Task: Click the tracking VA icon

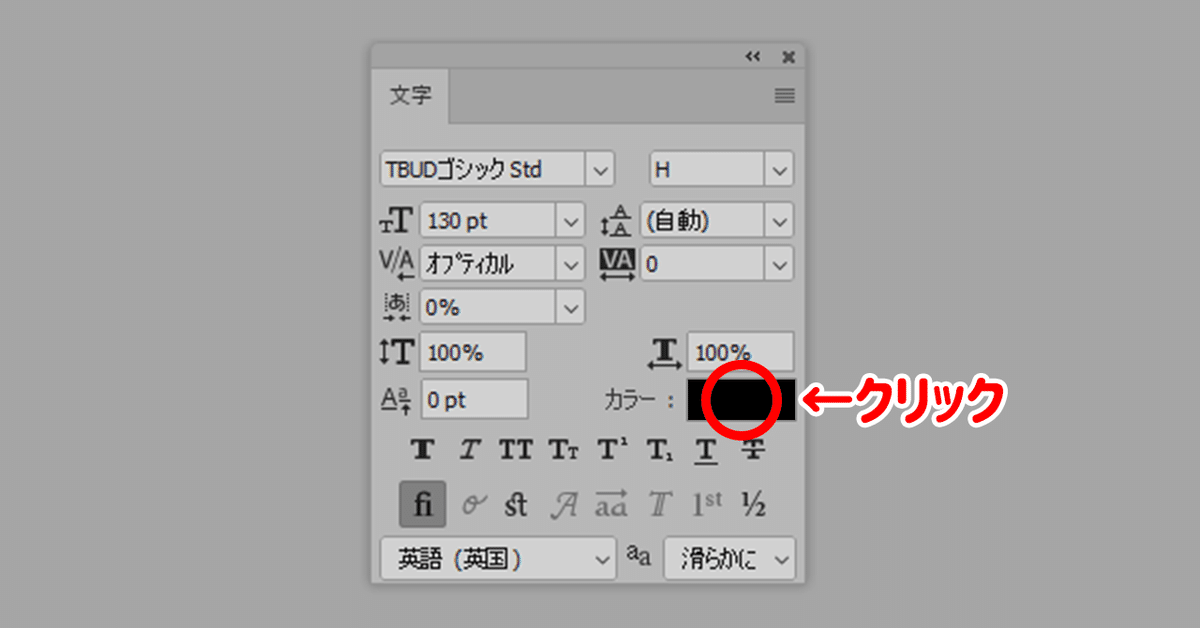Action: pyautogui.click(x=617, y=263)
